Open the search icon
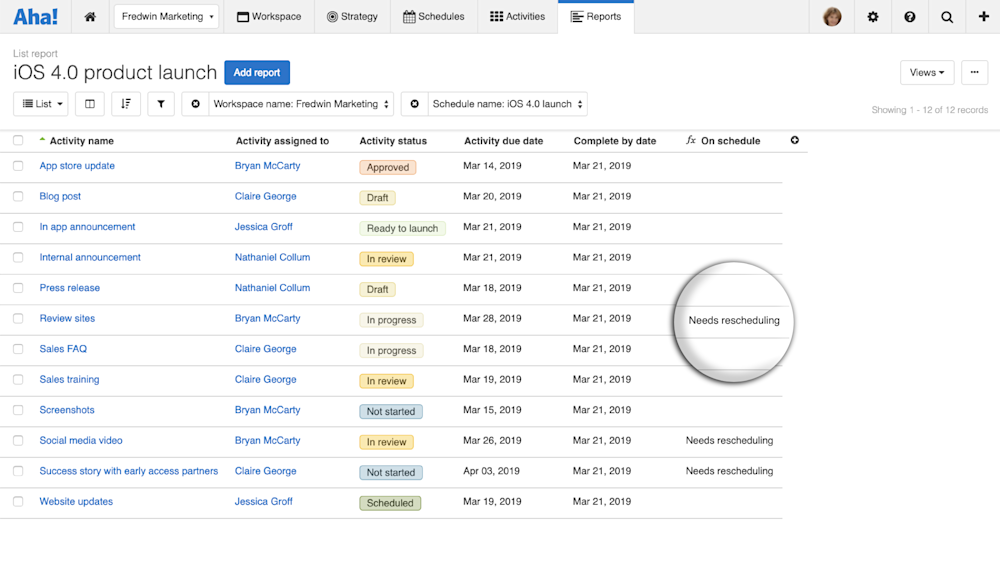This screenshot has height=584, width=1000. click(946, 16)
